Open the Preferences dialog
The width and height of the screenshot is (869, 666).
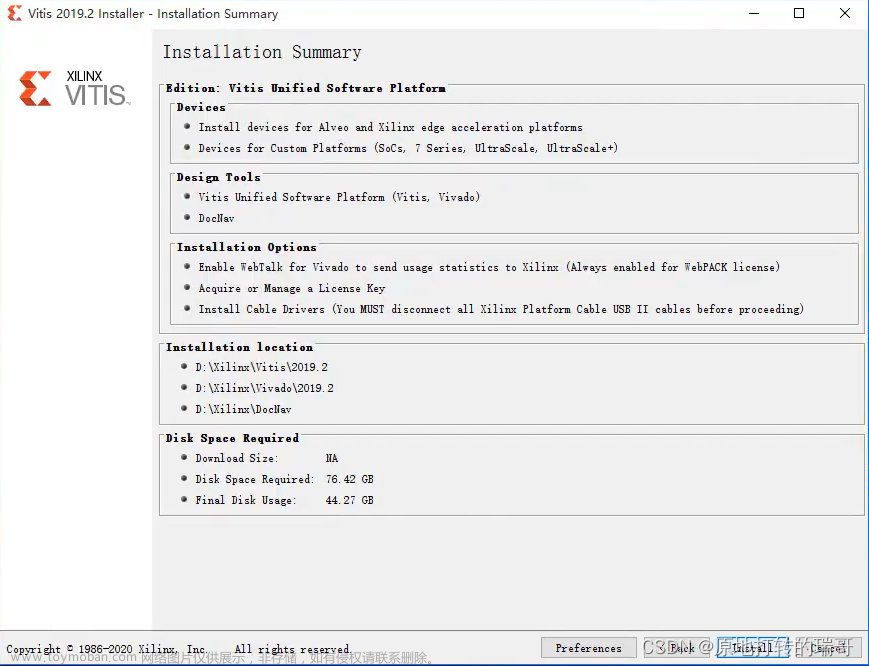pyautogui.click(x=588, y=648)
